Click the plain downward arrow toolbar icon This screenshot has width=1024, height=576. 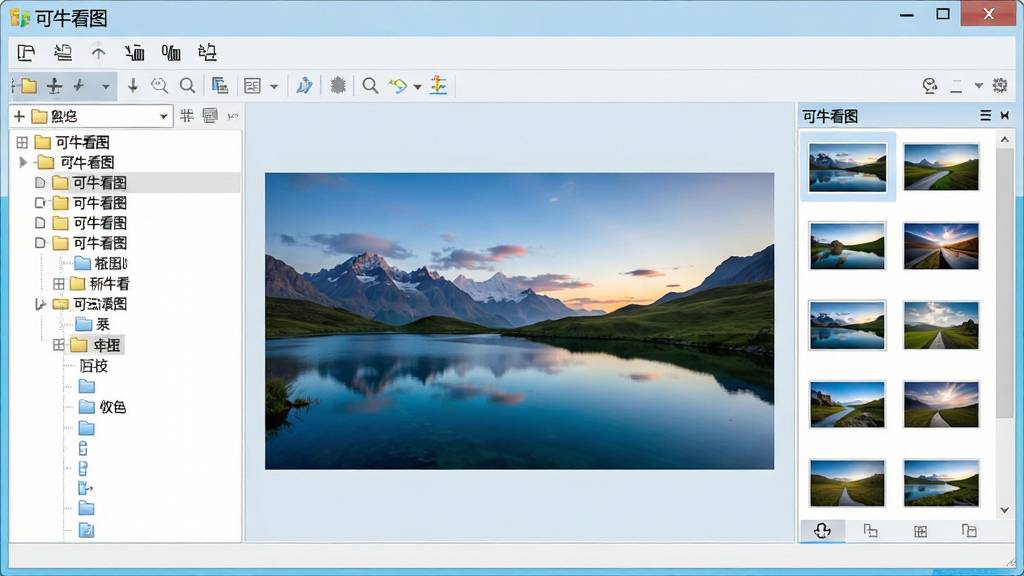tap(133, 86)
